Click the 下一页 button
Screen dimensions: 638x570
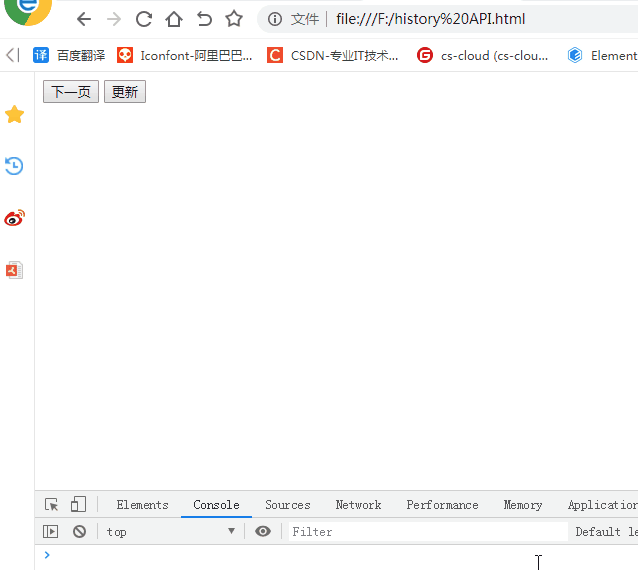(71, 92)
